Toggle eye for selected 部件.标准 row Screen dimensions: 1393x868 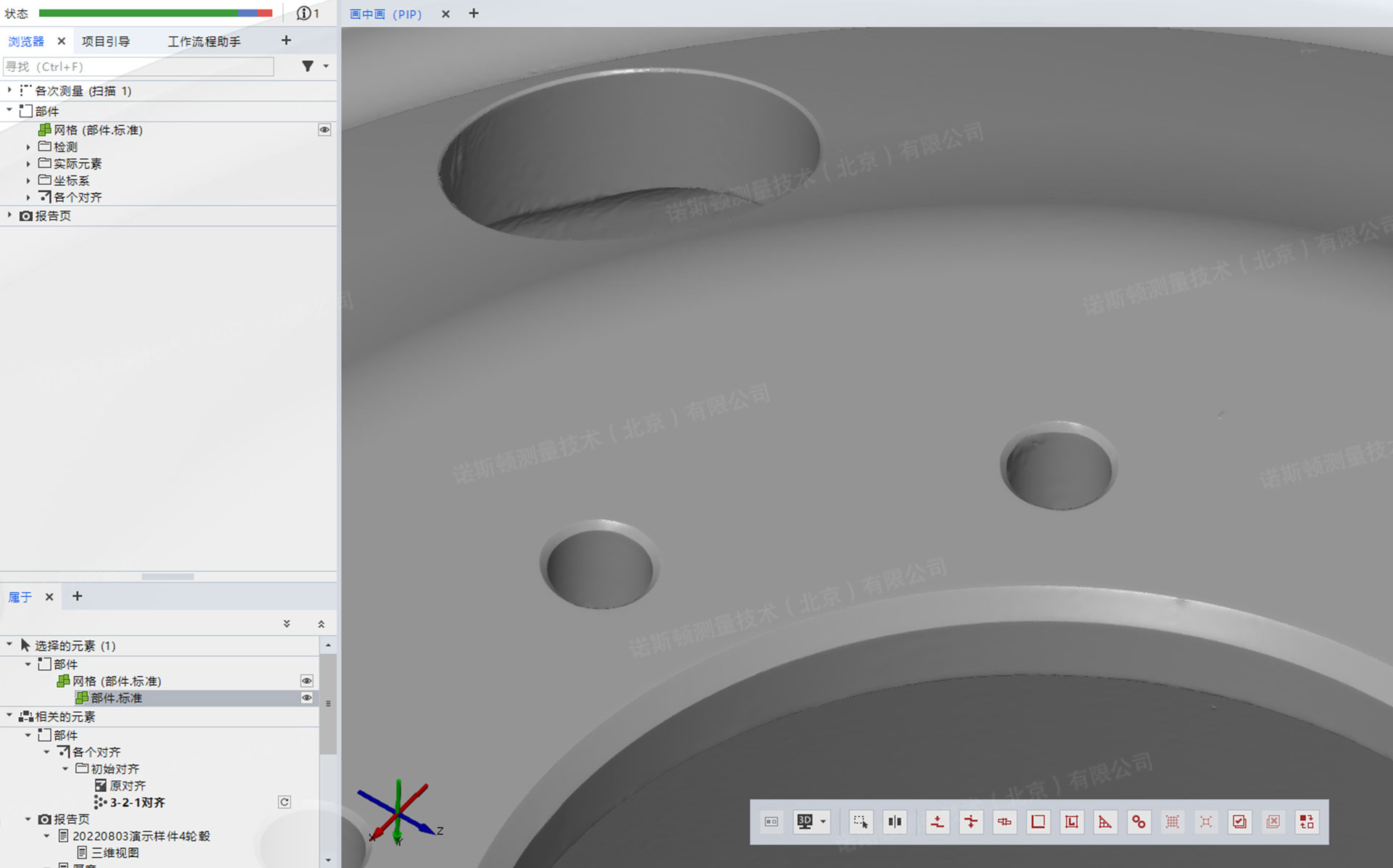click(x=307, y=698)
